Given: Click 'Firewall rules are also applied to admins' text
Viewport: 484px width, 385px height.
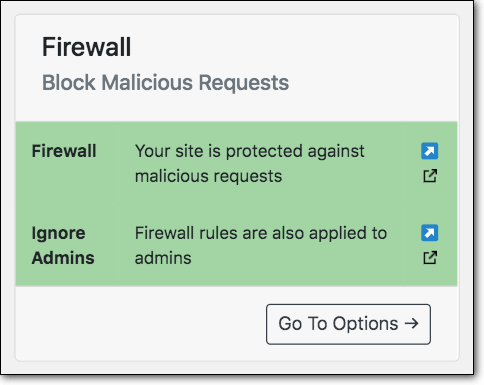Looking at the screenshot, I should [x=261, y=245].
